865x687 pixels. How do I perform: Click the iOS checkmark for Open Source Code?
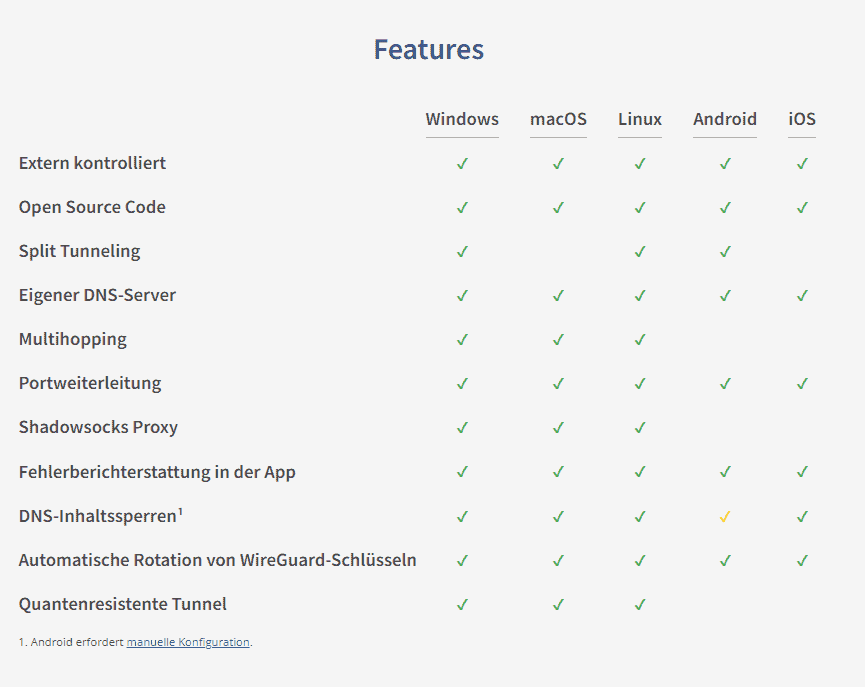click(802, 207)
